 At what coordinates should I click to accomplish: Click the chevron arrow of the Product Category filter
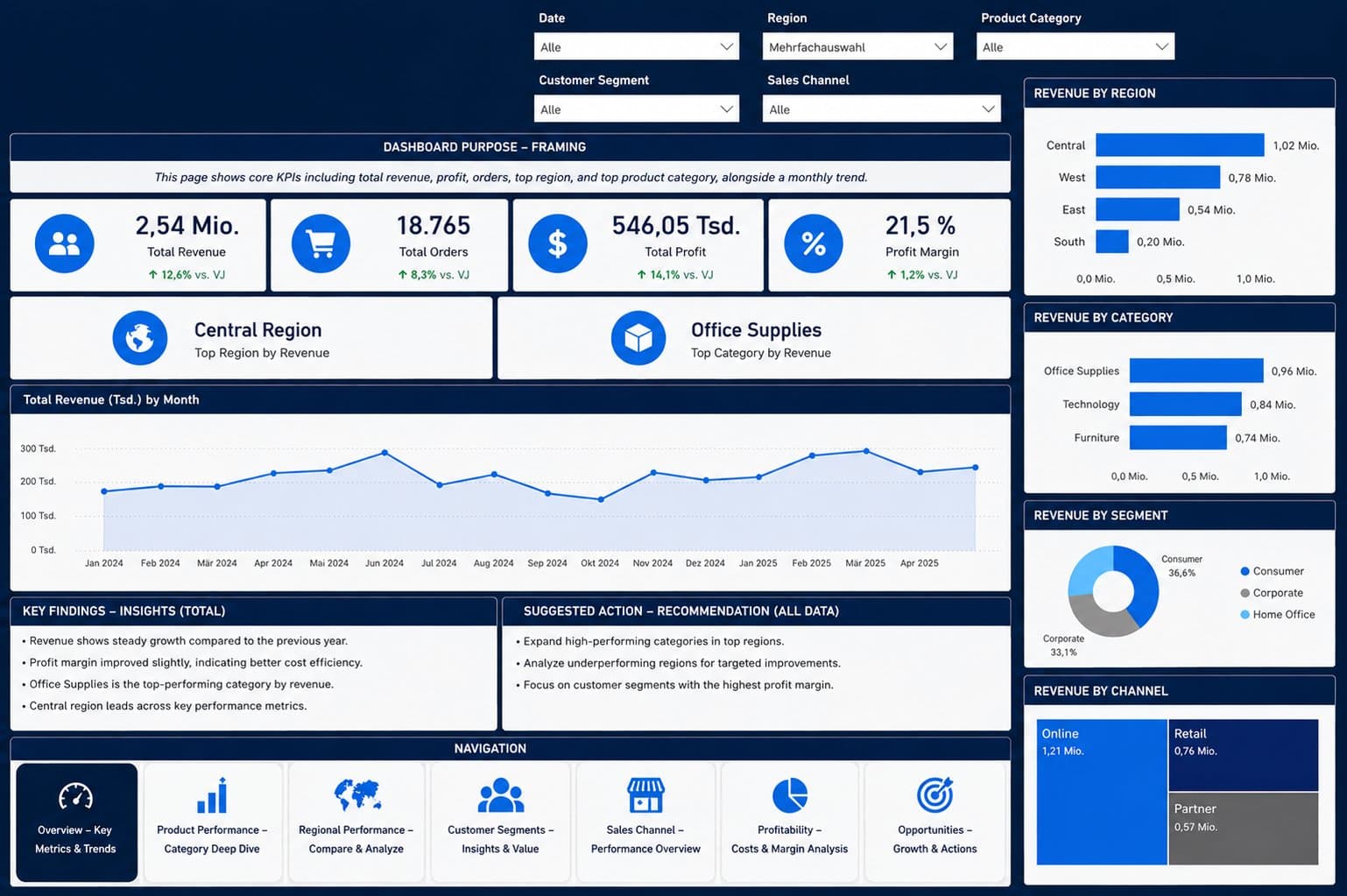[1162, 46]
